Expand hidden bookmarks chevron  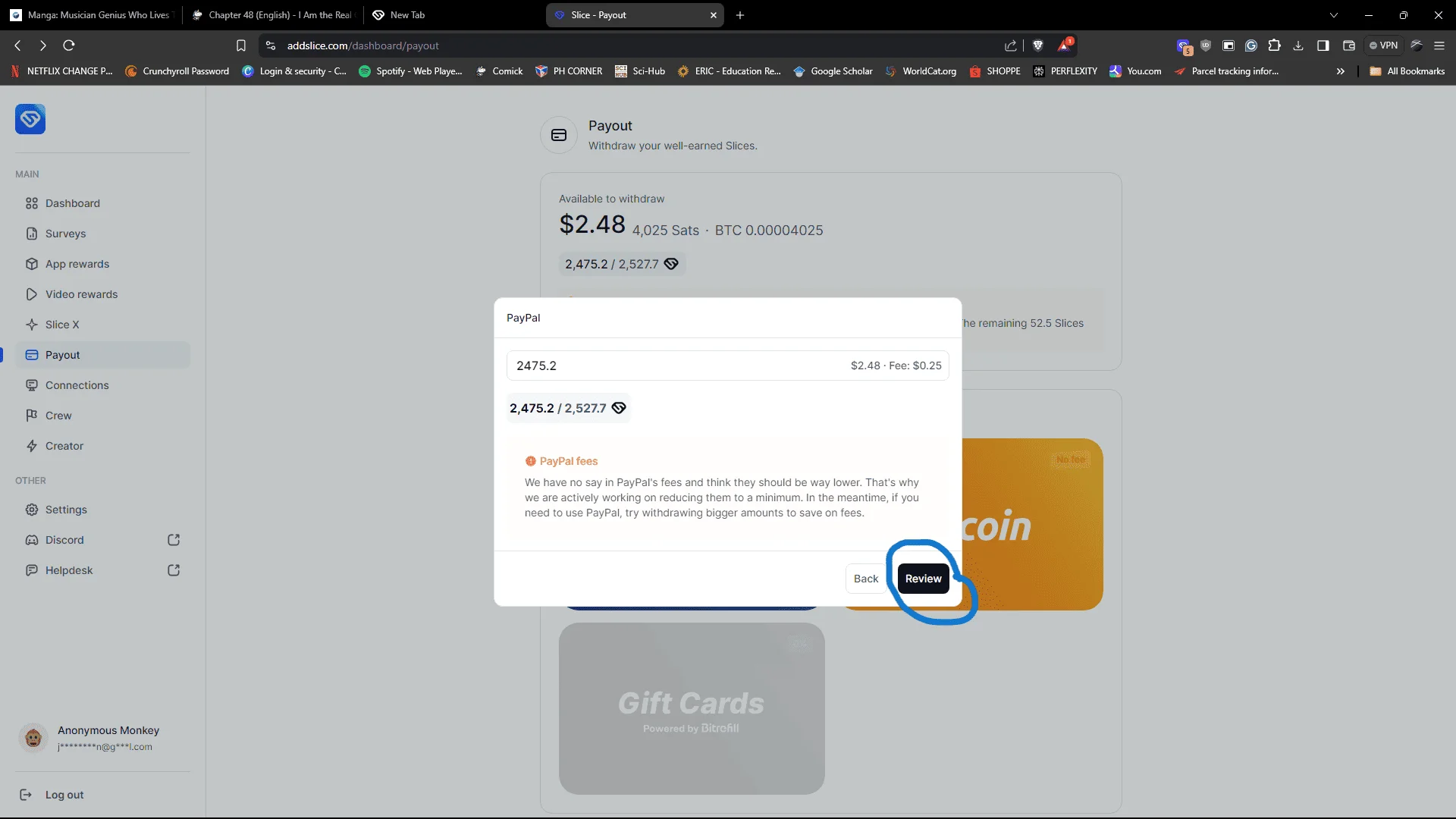click(1341, 71)
